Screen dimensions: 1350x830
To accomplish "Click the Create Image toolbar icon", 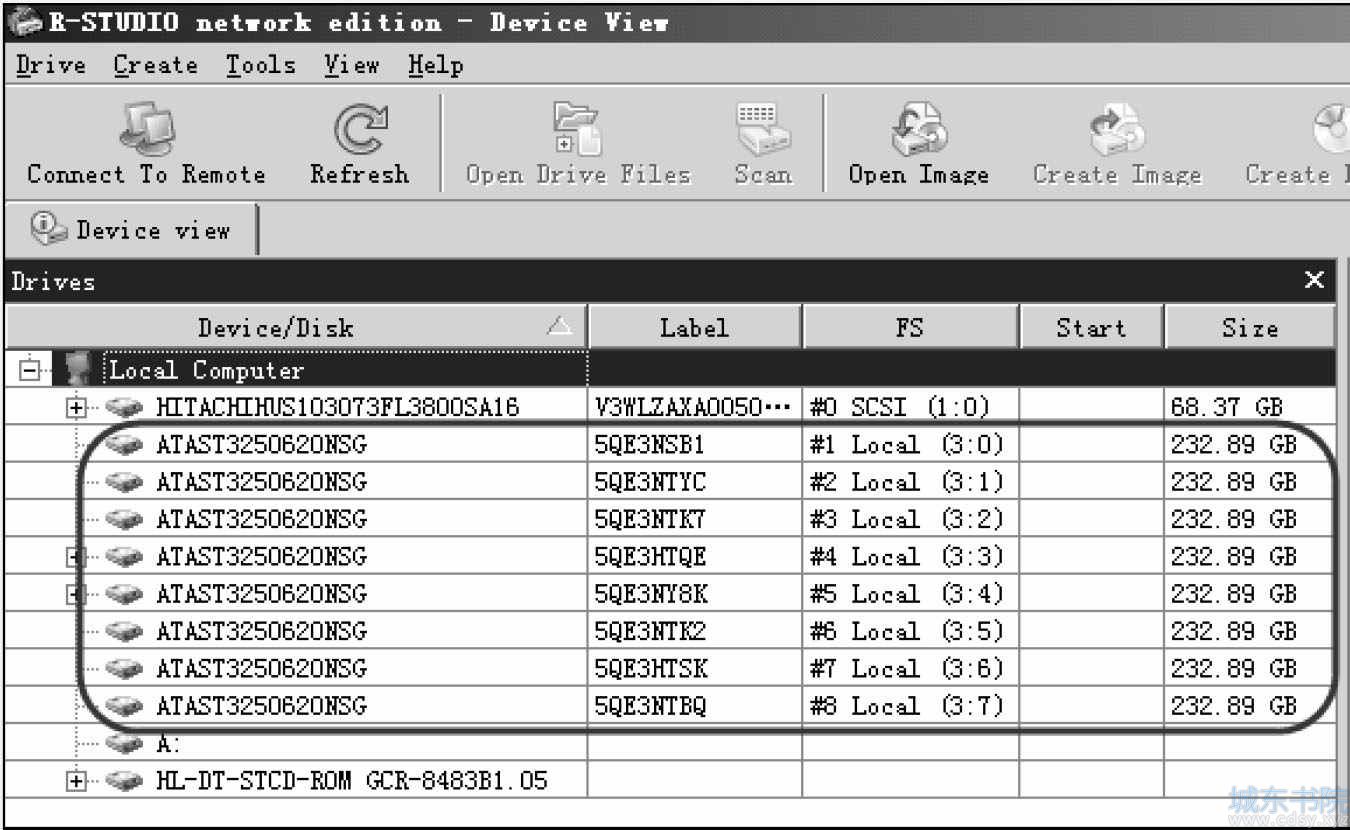I will point(1117,130).
